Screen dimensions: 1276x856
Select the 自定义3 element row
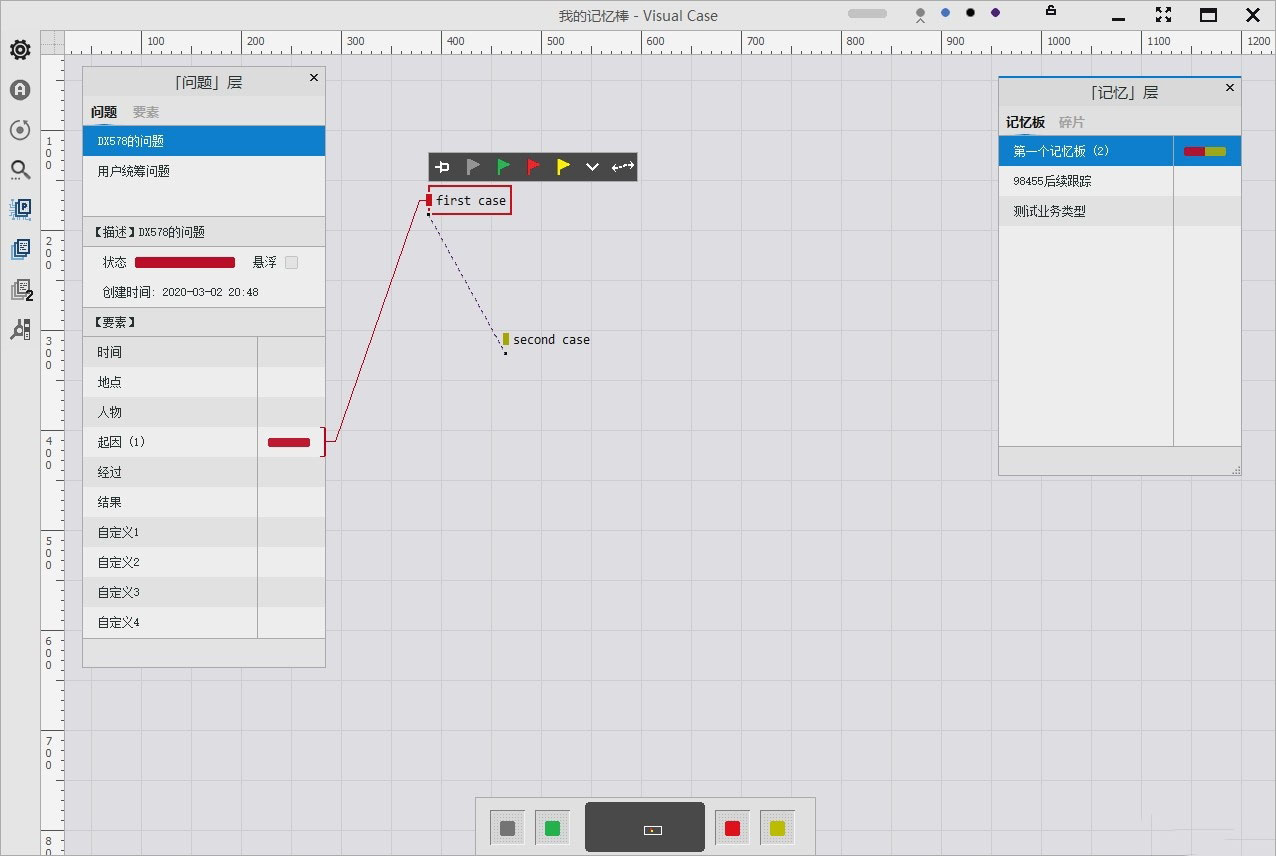(x=204, y=592)
